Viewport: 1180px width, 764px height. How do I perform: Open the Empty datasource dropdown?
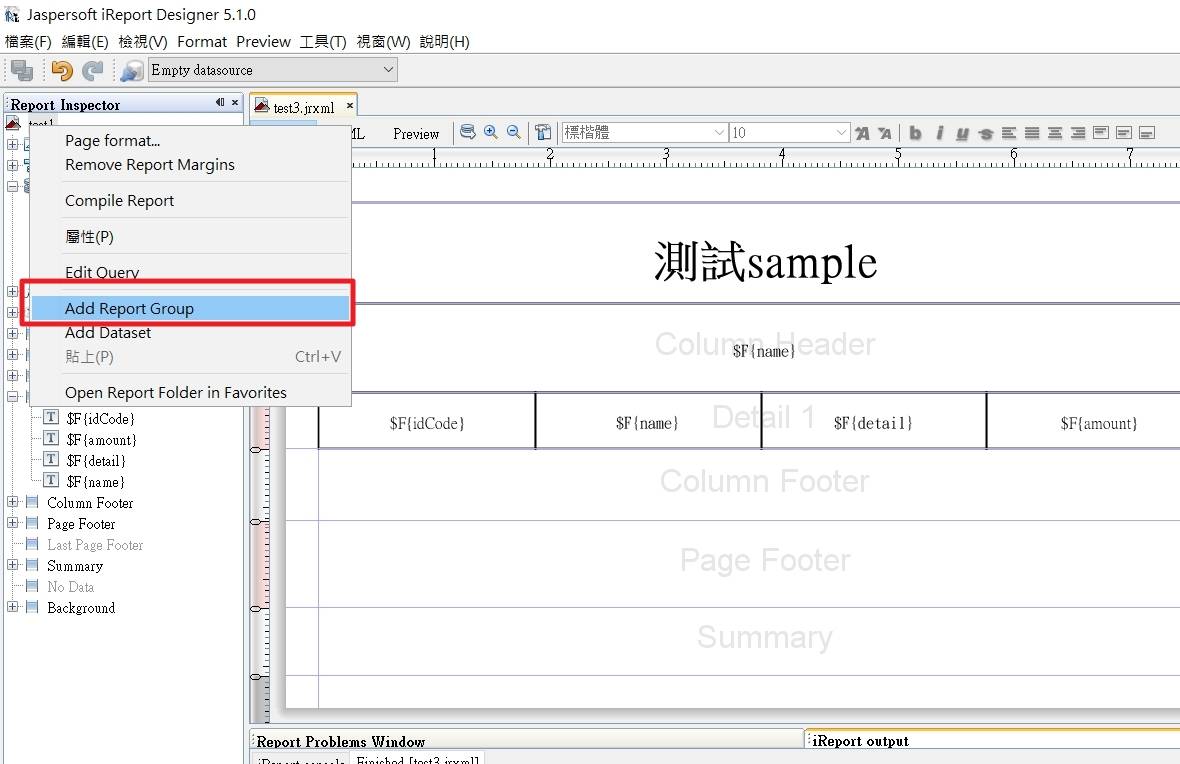[388, 70]
